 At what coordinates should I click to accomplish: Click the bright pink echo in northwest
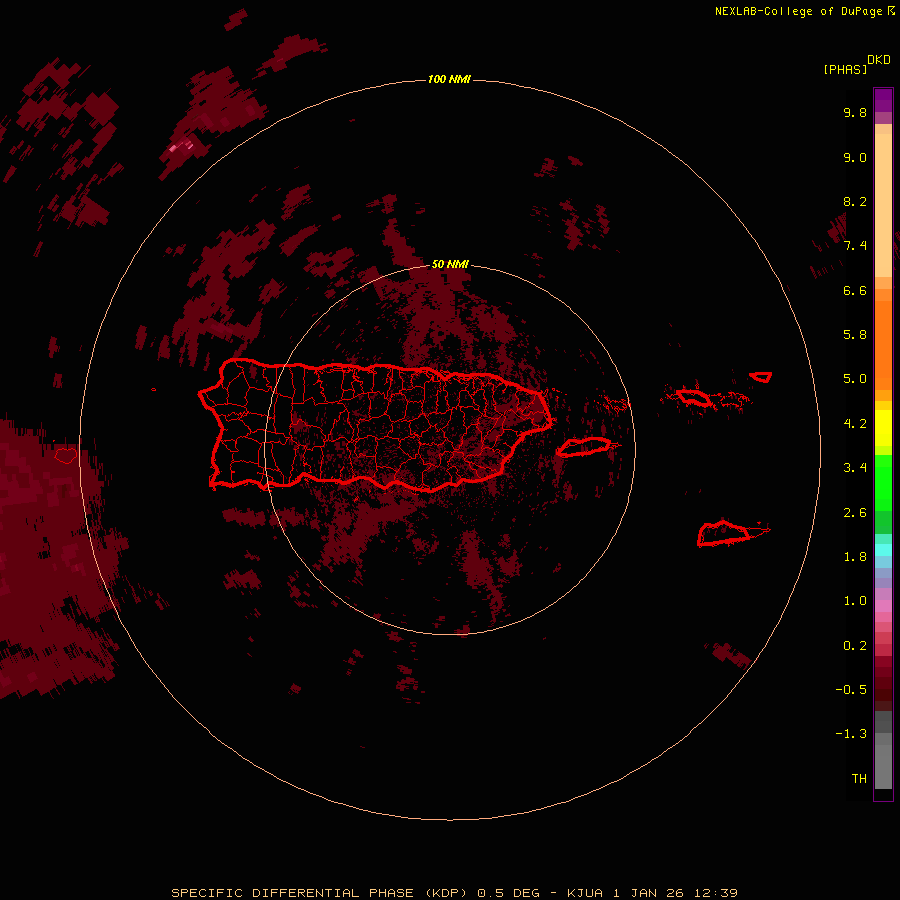click(181, 146)
